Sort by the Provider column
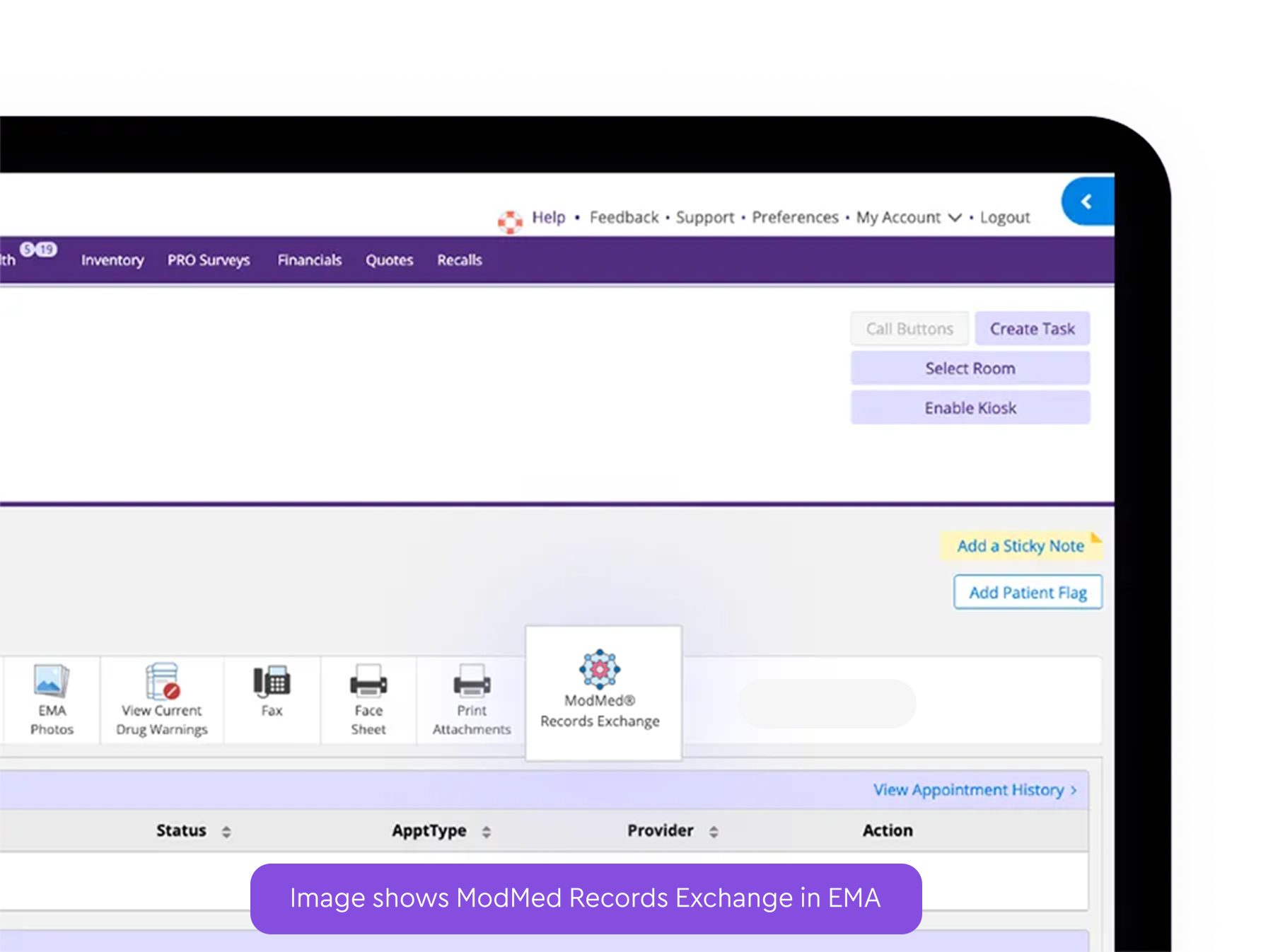1273x952 pixels. coord(673,831)
